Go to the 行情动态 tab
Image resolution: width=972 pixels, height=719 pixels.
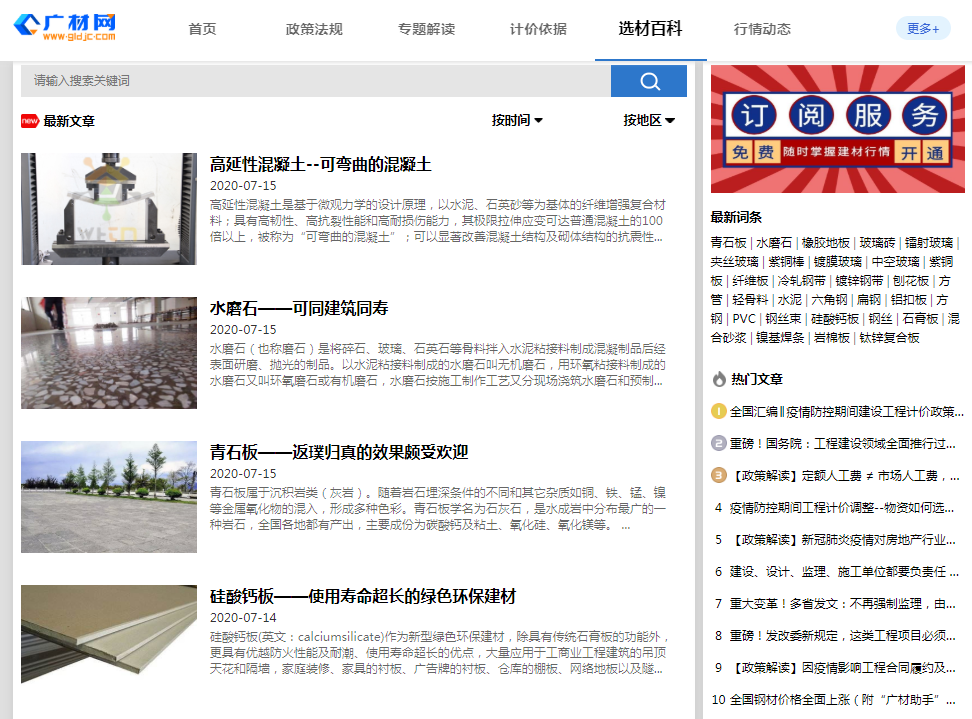coord(762,29)
